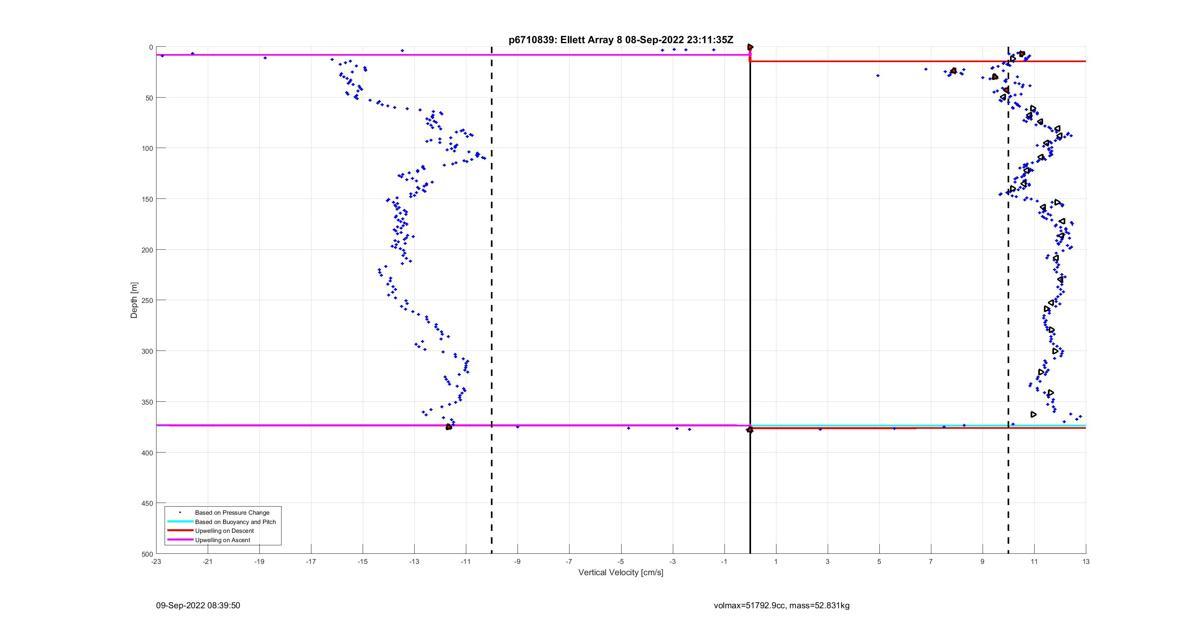1200x622 pixels.
Task: Click depth axis tick label '150'
Action: tap(147, 199)
